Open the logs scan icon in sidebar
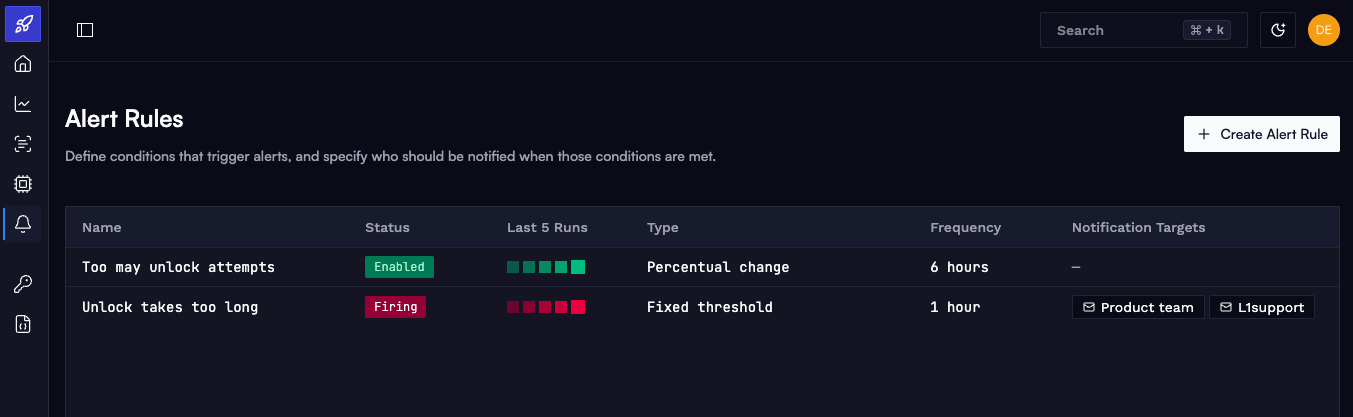 click(x=23, y=144)
